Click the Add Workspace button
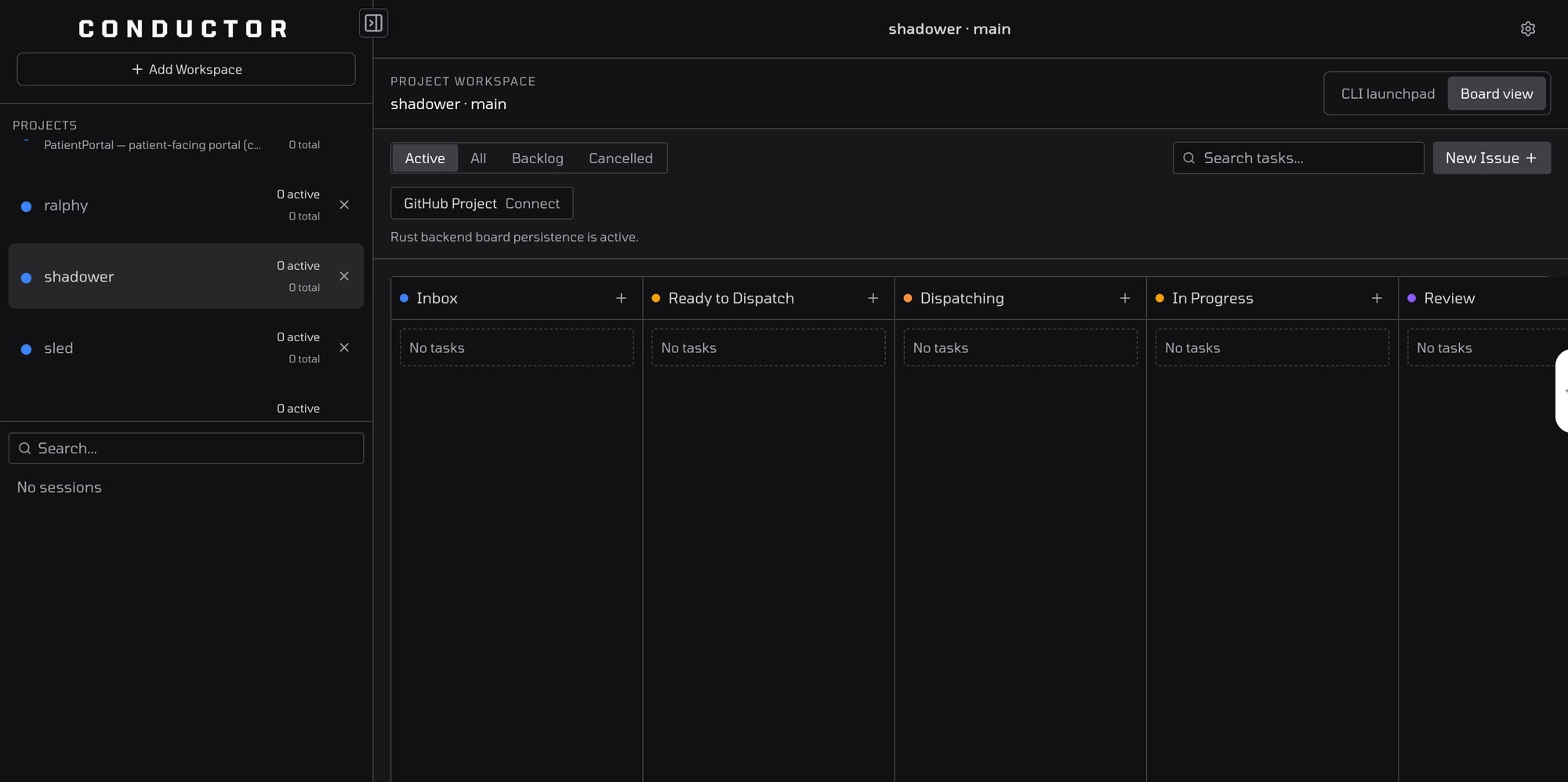Screen dimensions: 1568x782 [x=187, y=70]
